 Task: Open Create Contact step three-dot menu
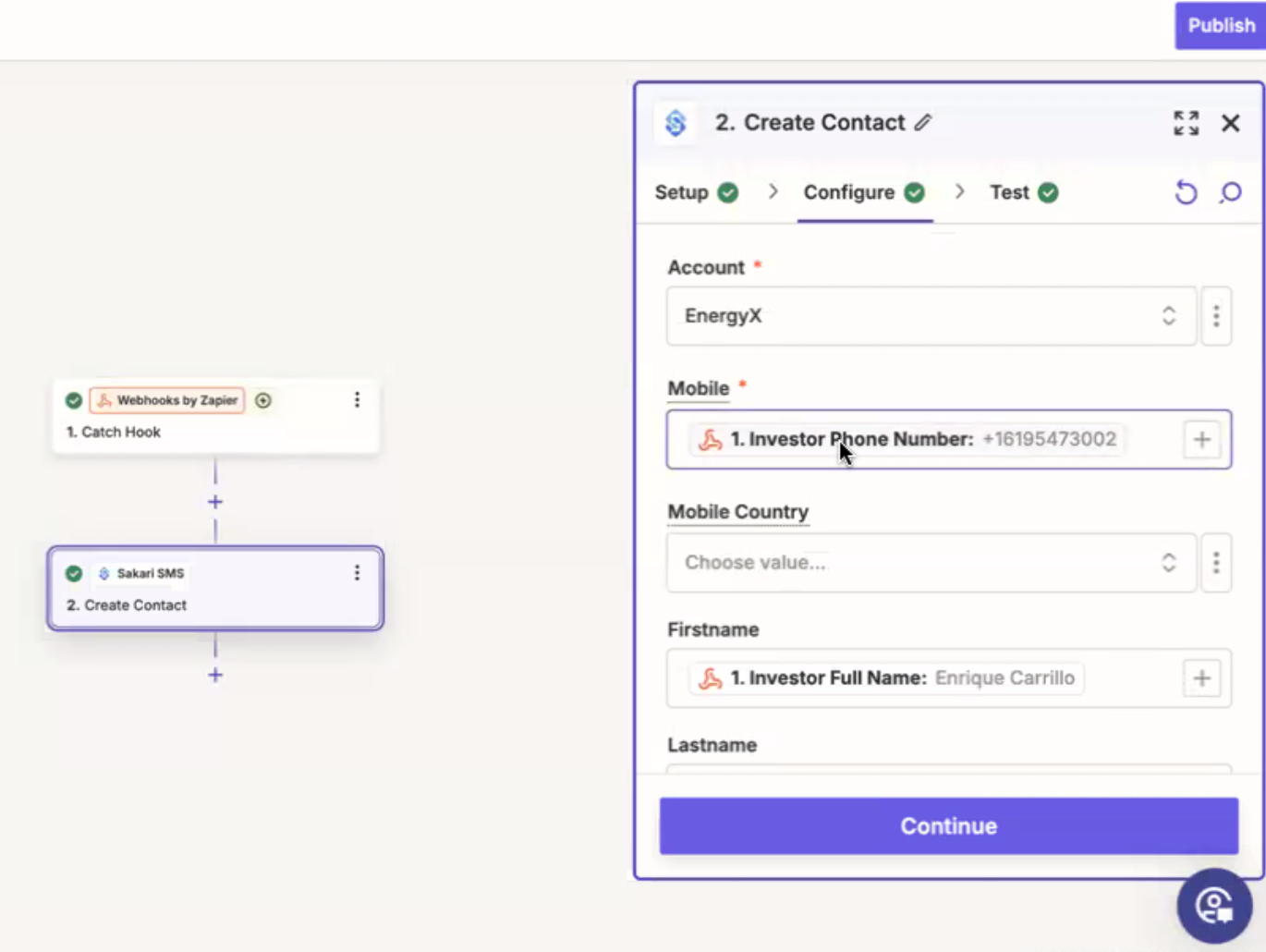point(357,573)
